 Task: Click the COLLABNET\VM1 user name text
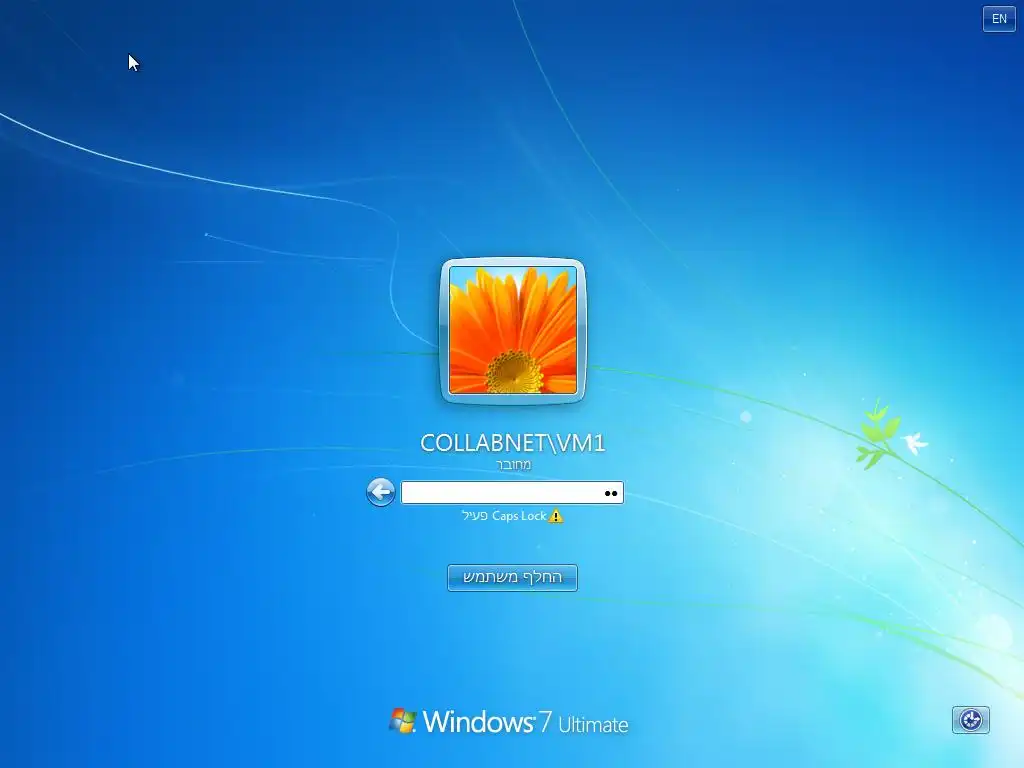tap(513, 443)
